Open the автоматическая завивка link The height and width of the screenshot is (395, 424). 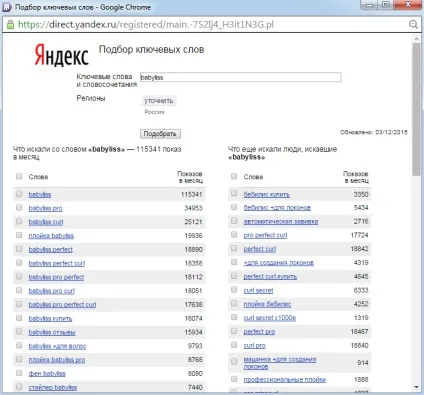[281, 222]
